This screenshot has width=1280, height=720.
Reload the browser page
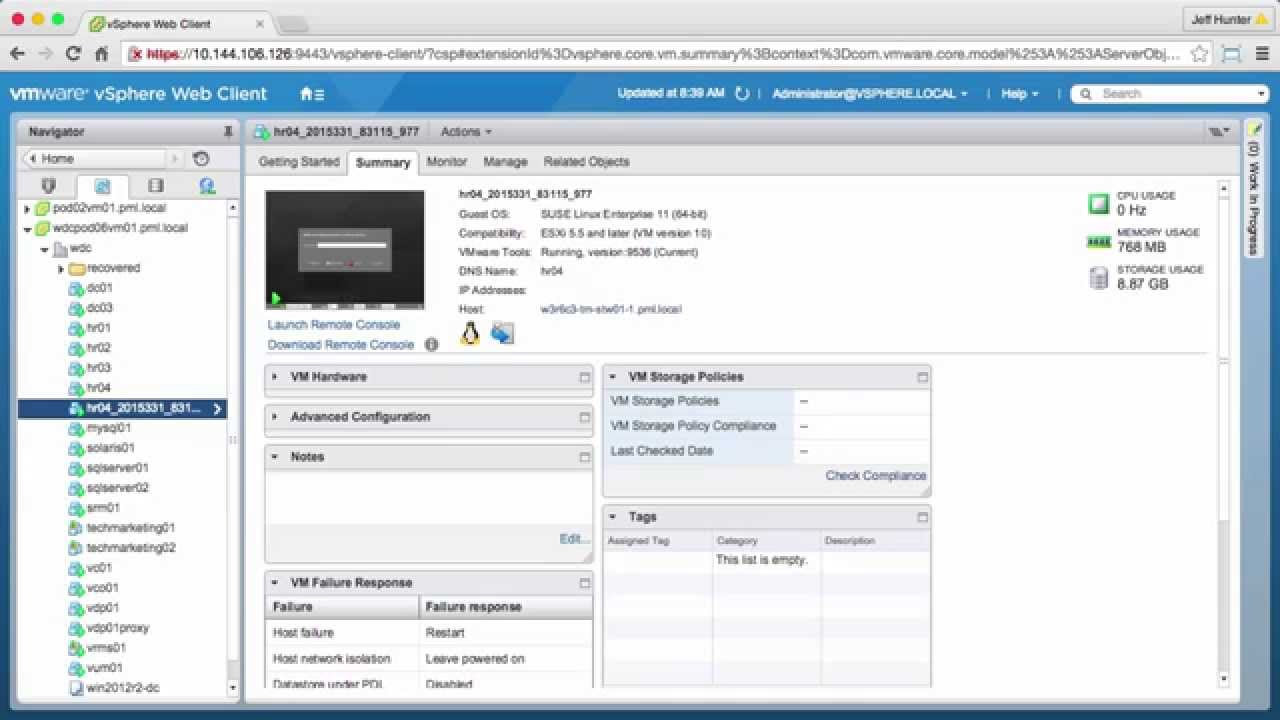coord(72,54)
